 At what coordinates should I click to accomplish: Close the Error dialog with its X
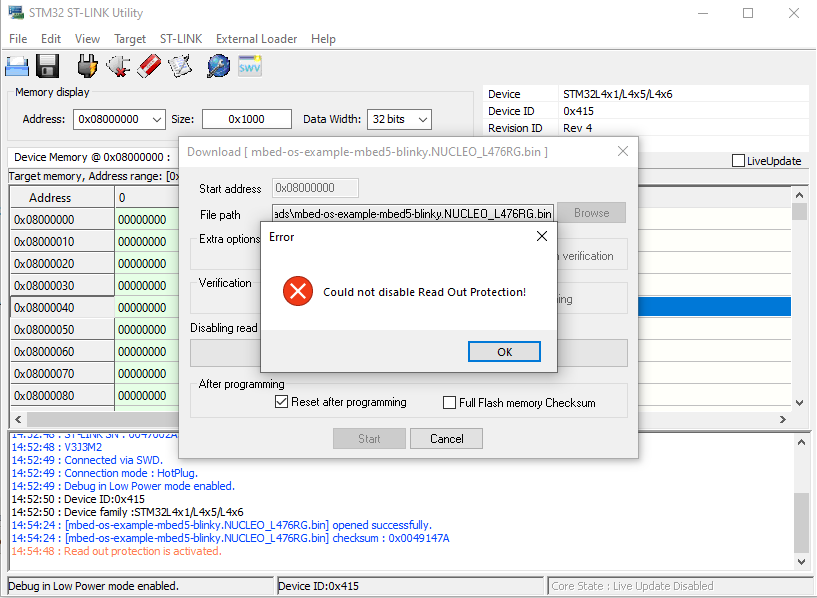tap(542, 236)
